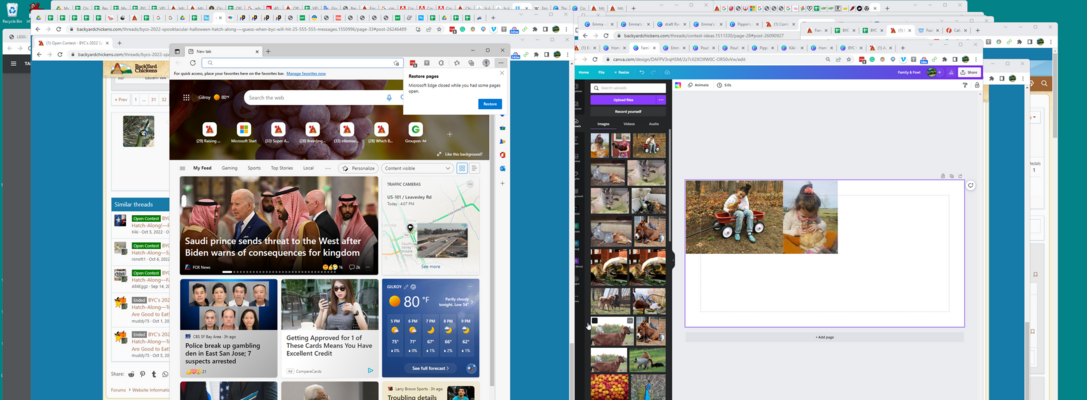The width and height of the screenshot is (1087, 400).
Task: Click Like this background link
Action: [x=460, y=154]
